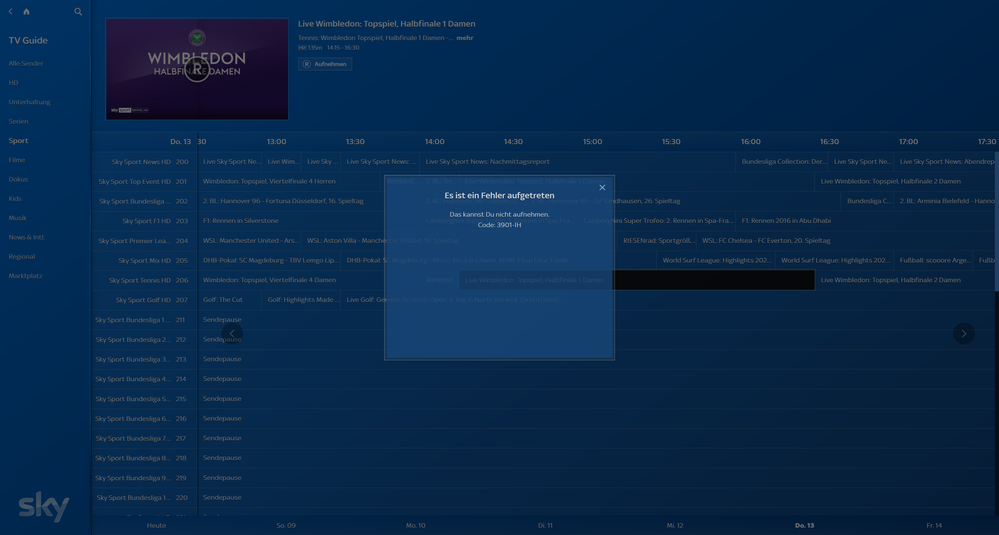
Task: Switch to 'Di. 11' day tab
Action: (x=545, y=525)
